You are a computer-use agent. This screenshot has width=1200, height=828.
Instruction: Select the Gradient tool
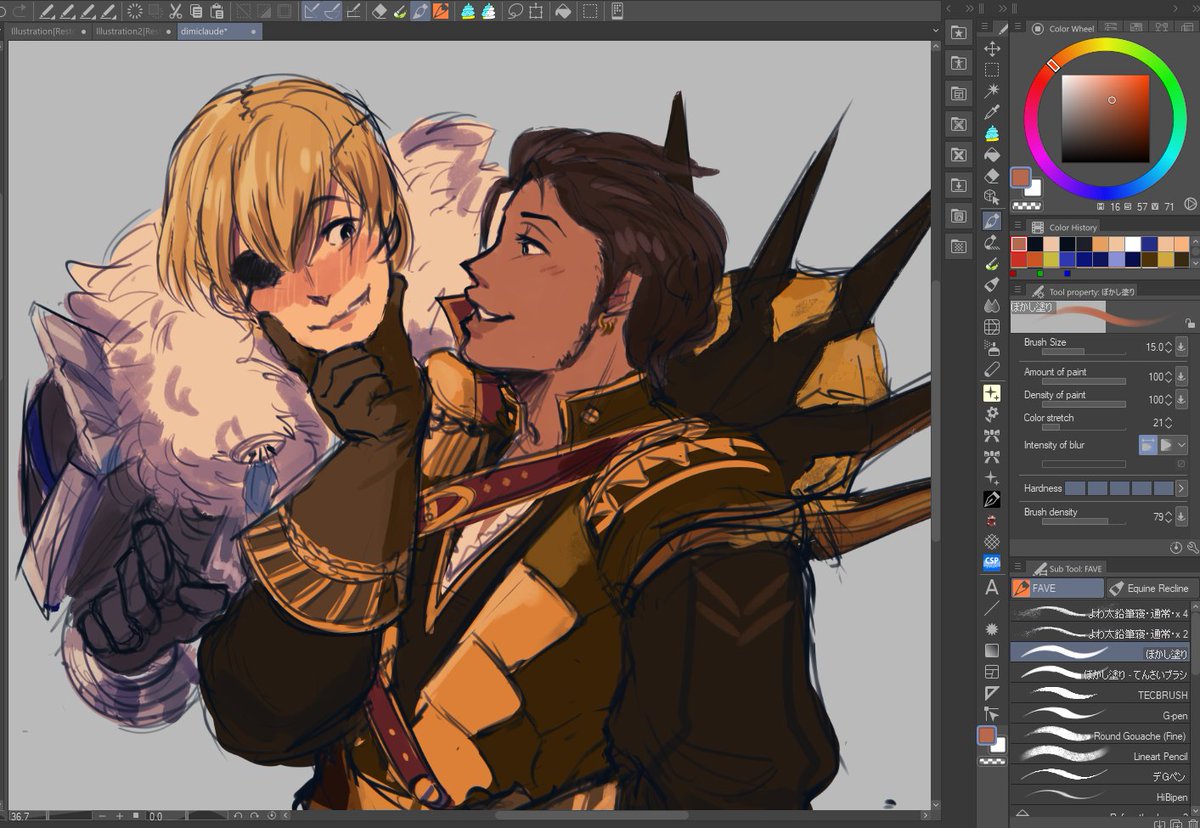tap(992, 650)
